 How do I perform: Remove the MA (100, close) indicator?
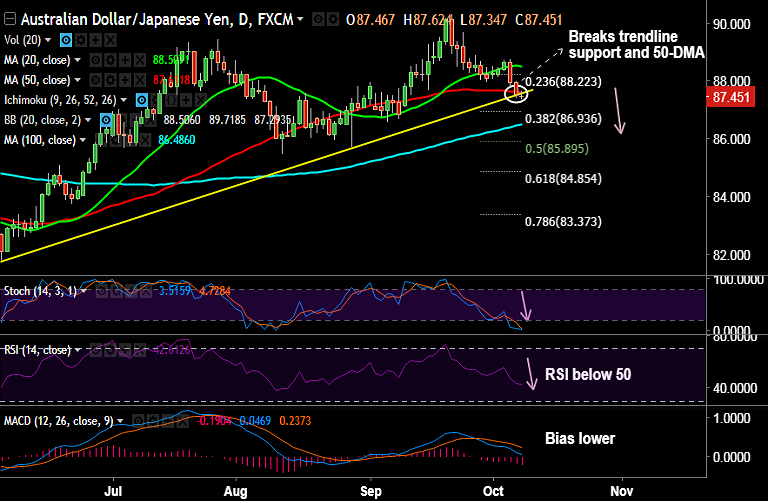145,140
